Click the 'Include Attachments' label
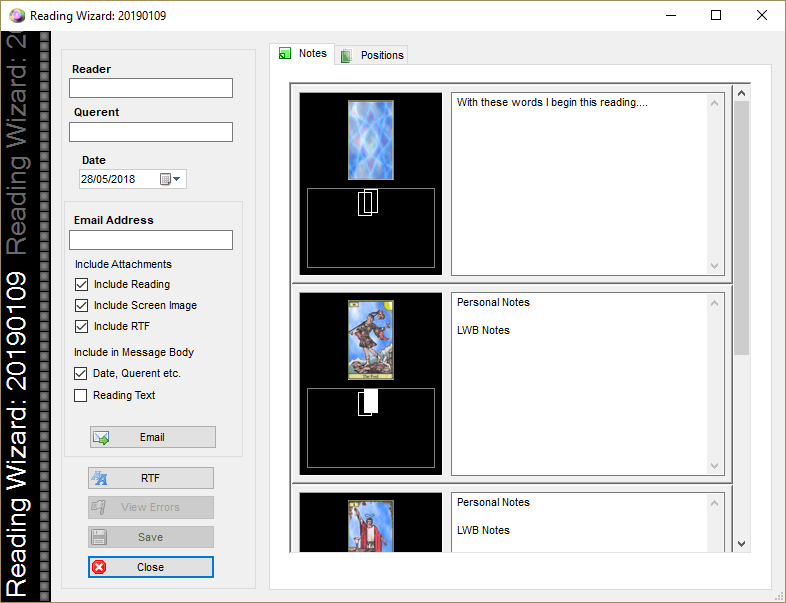 point(123,264)
